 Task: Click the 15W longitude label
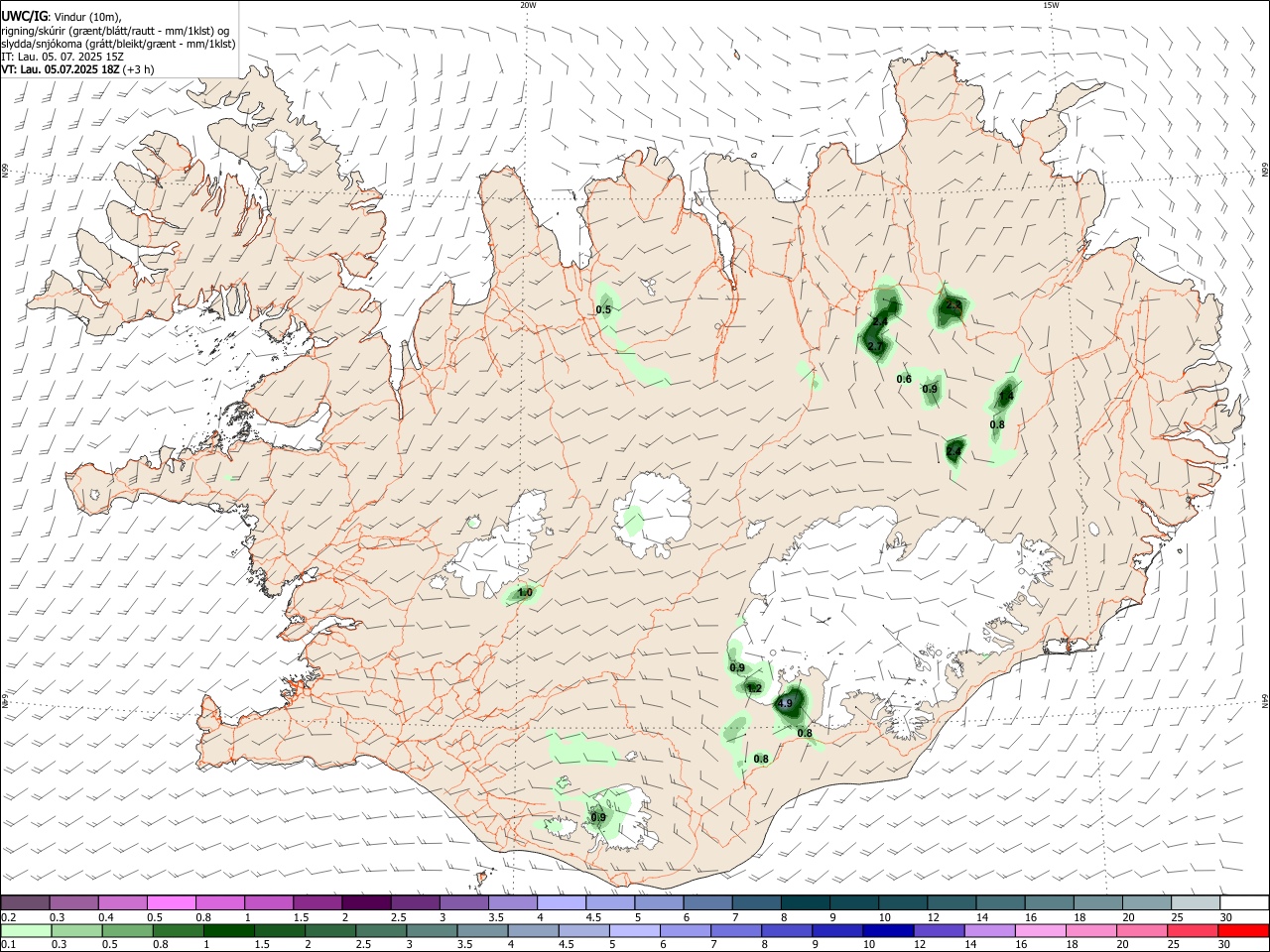point(1051,5)
